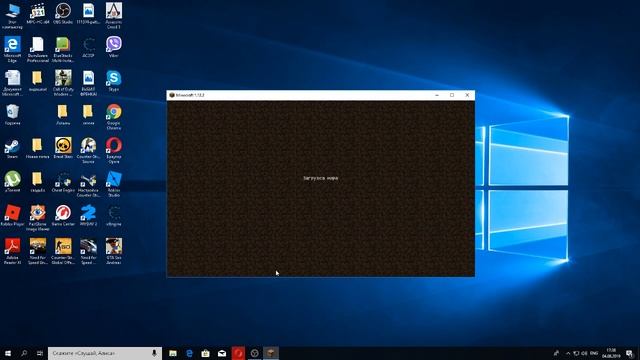Open Task View on taskbar
Screen dimensions: 640x360
pyautogui.click(x=40, y=353)
